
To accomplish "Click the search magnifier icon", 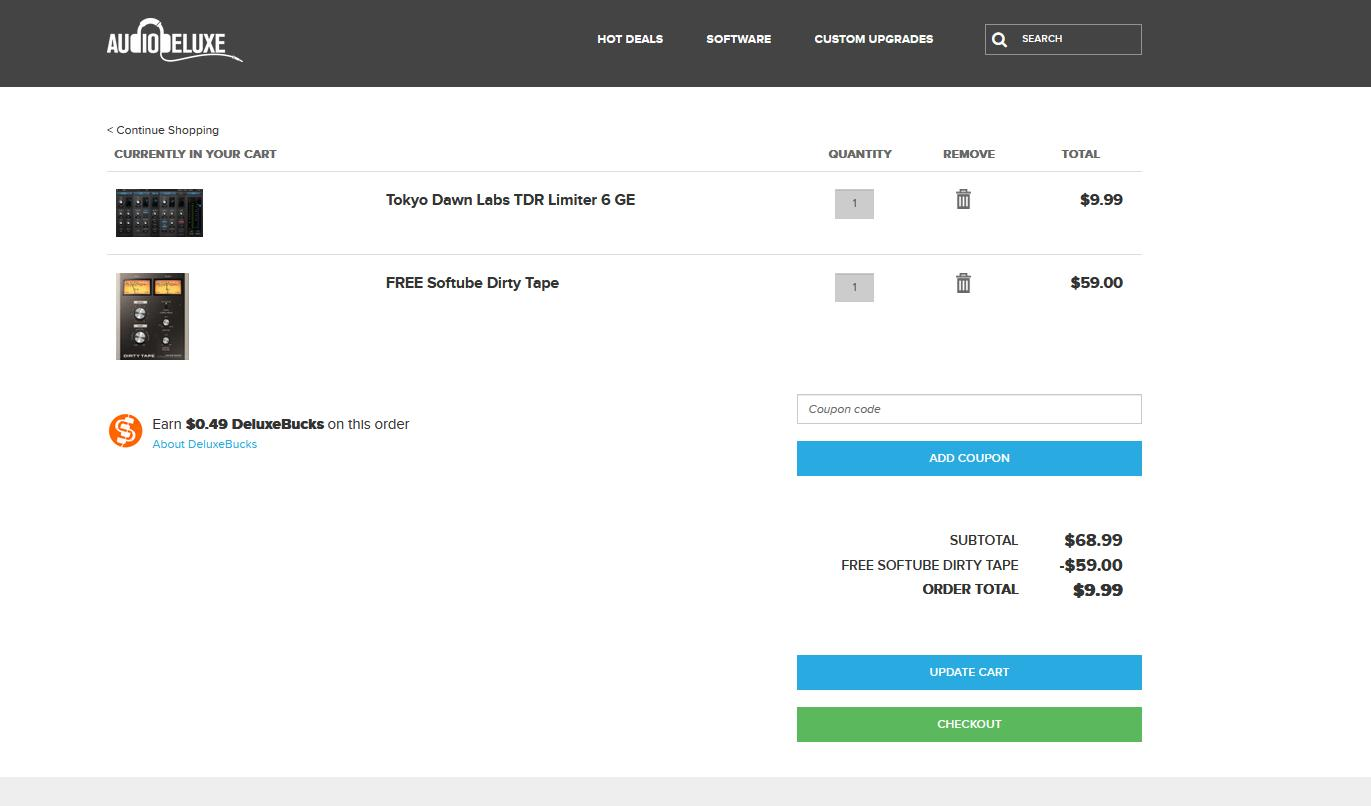I will (x=999, y=40).
